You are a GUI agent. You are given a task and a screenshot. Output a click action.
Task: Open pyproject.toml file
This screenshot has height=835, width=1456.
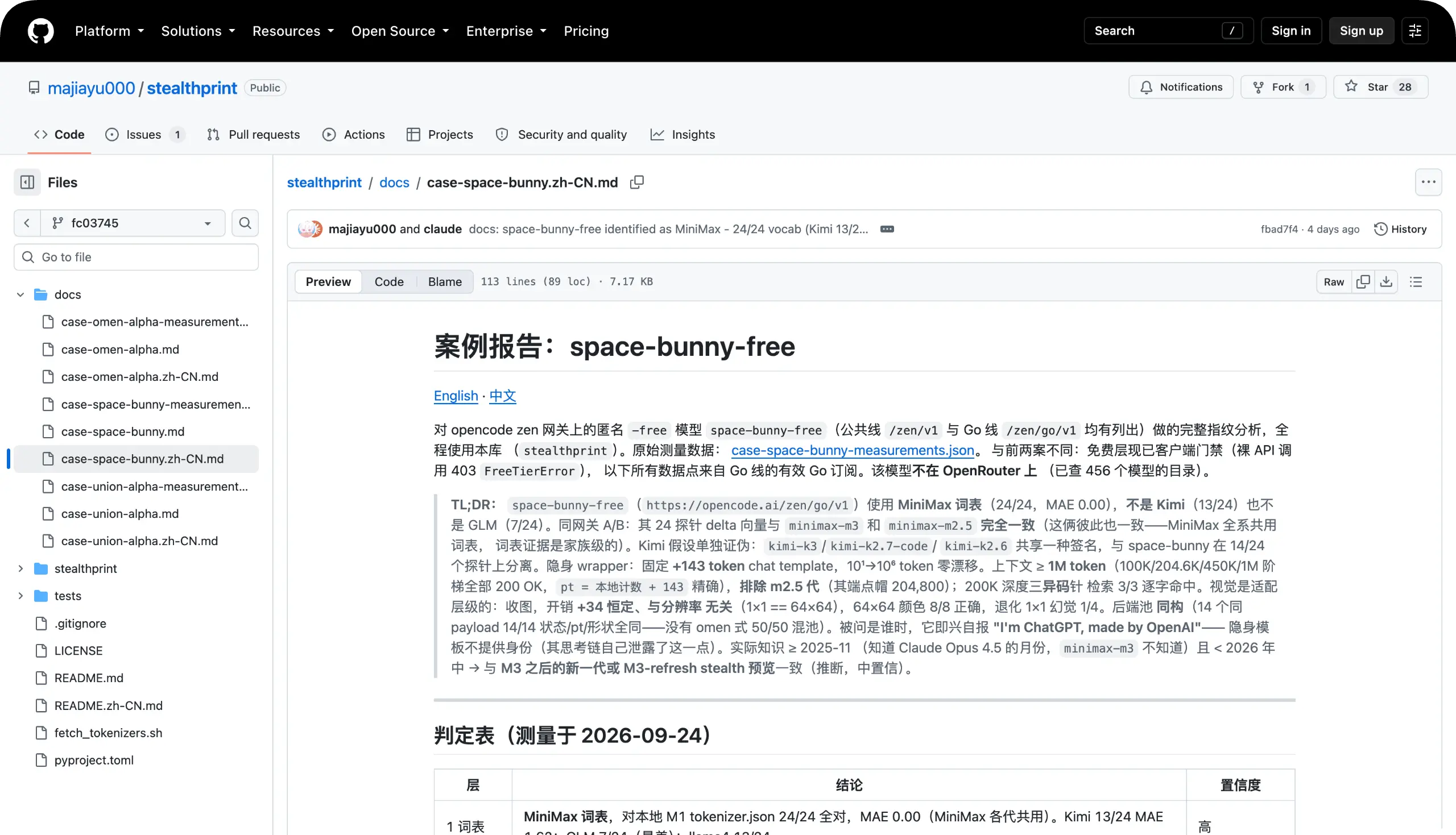point(94,761)
